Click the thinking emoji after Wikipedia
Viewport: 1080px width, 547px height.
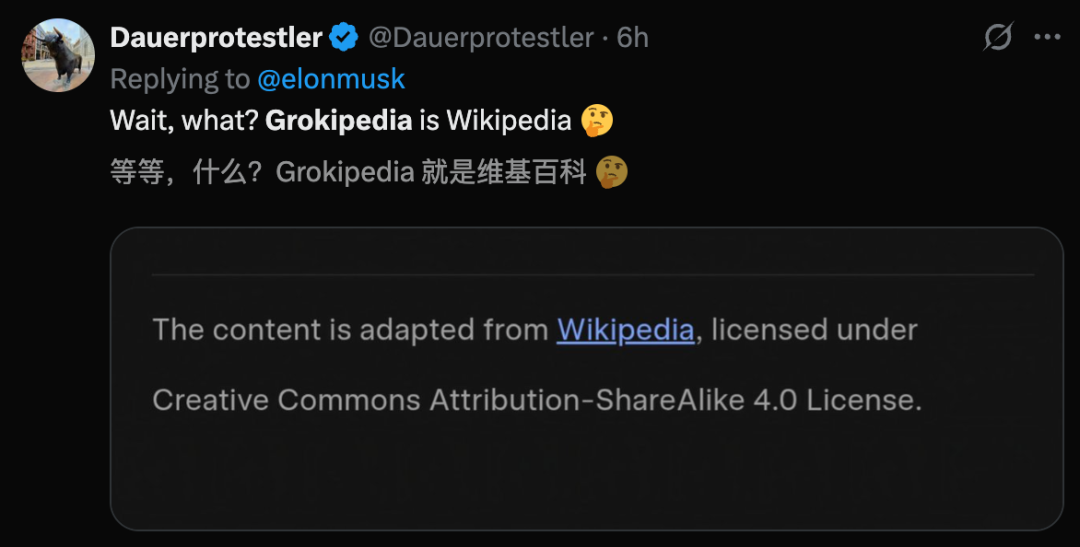click(x=597, y=121)
